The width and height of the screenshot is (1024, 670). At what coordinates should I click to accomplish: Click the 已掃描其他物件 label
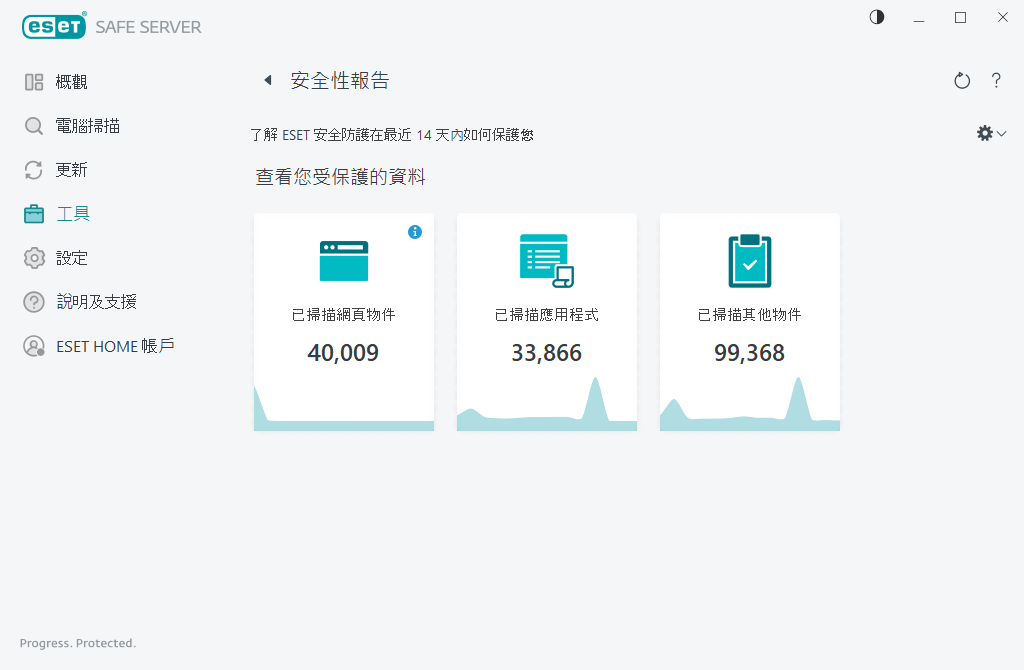point(750,315)
